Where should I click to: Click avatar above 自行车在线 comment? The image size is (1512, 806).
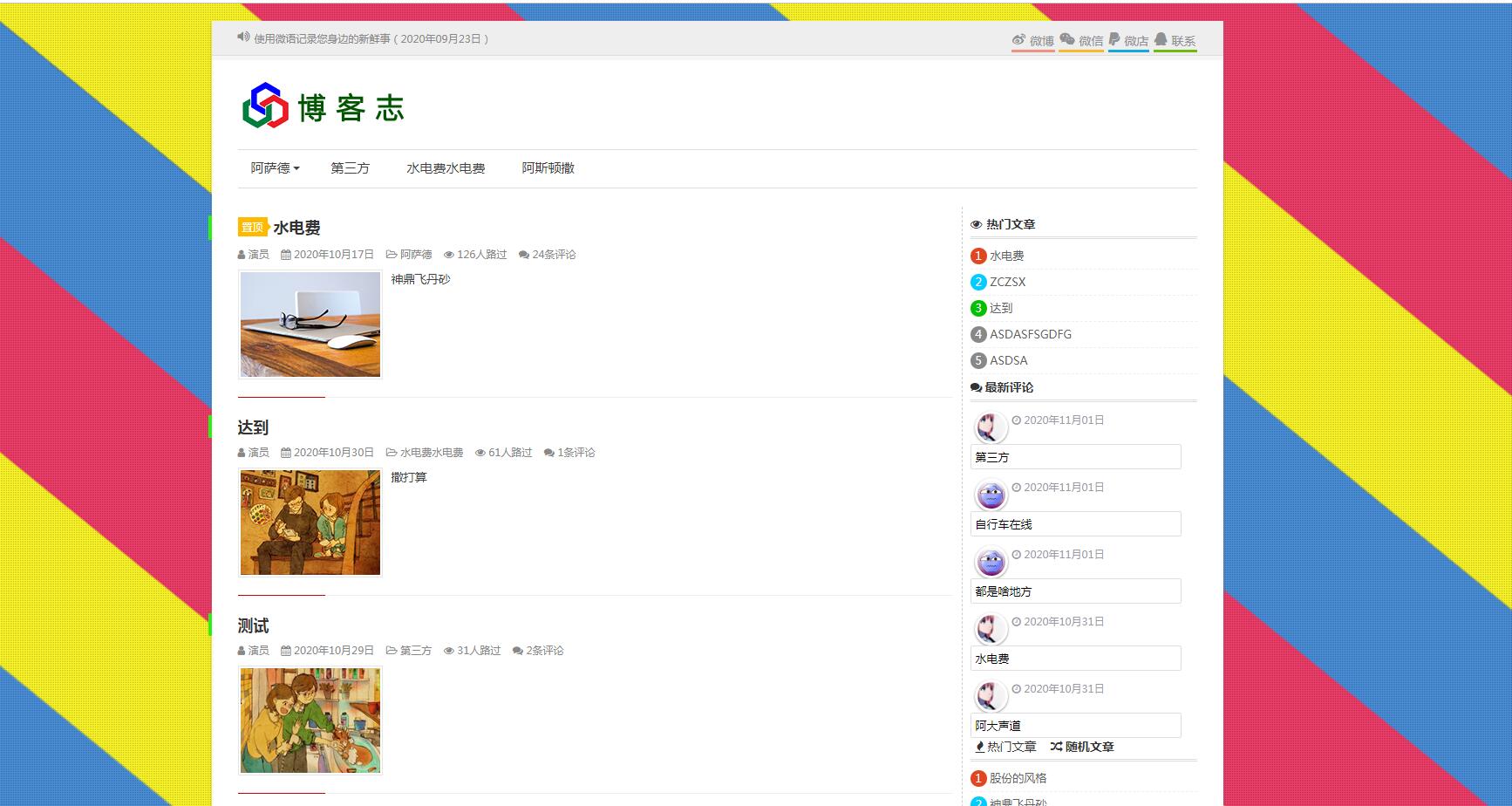[990, 495]
